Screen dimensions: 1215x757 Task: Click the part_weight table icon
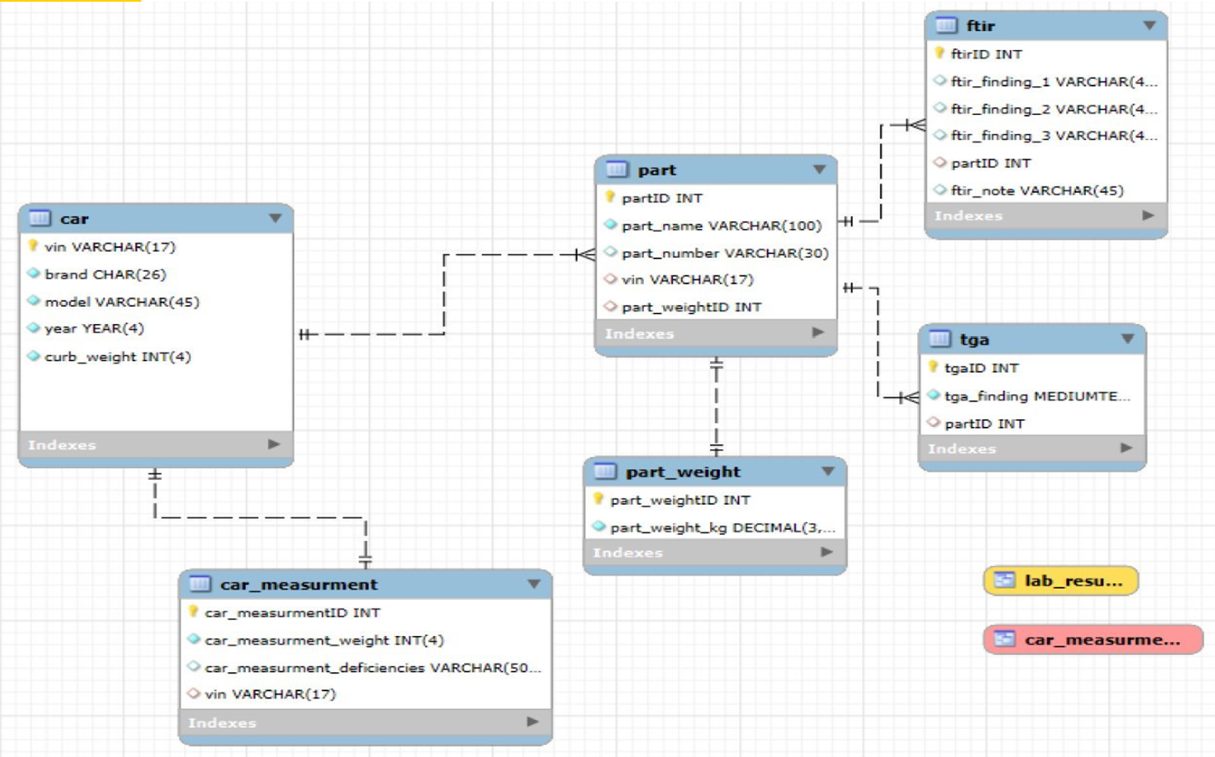tap(606, 471)
